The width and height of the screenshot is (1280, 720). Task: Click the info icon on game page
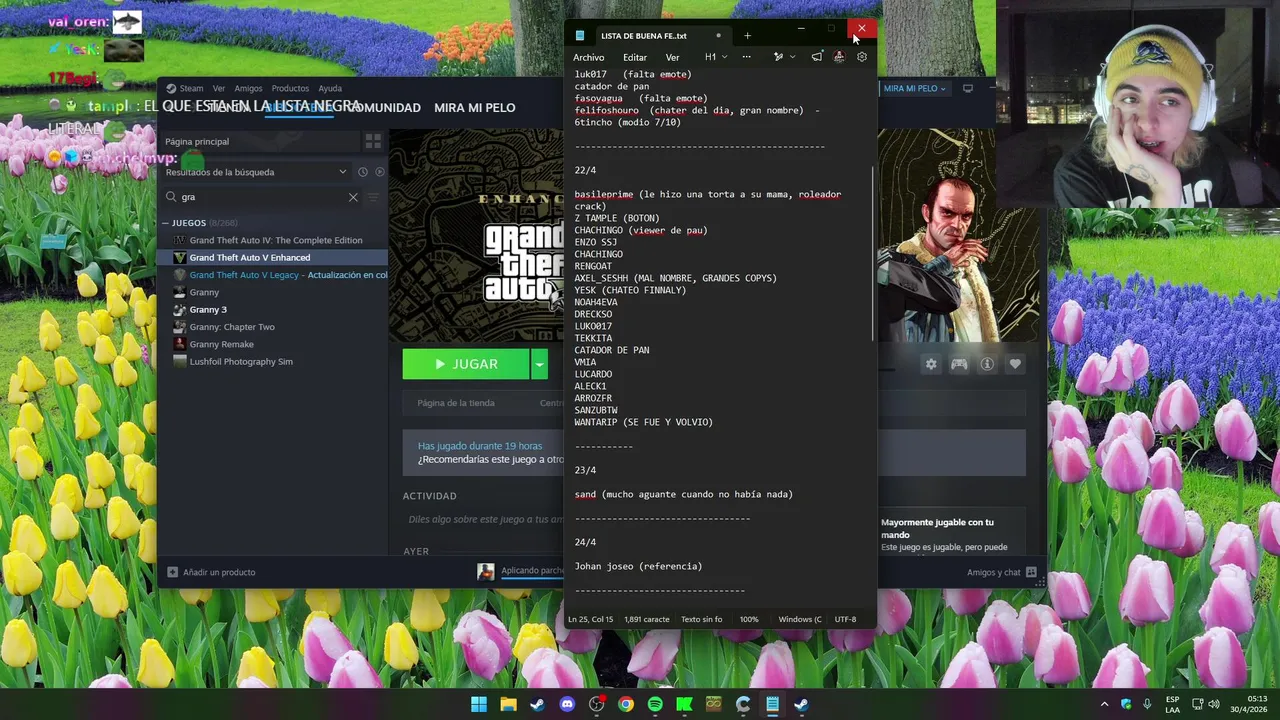(x=987, y=364)
